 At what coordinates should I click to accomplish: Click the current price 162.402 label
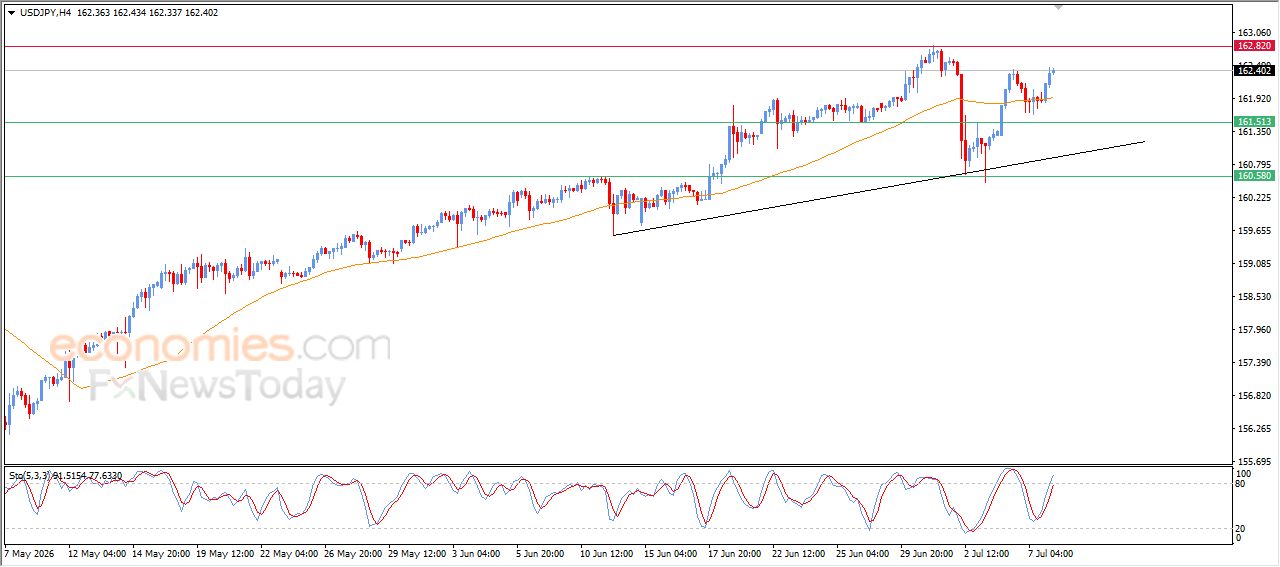pyautogui.click(x=1255, y=70)
